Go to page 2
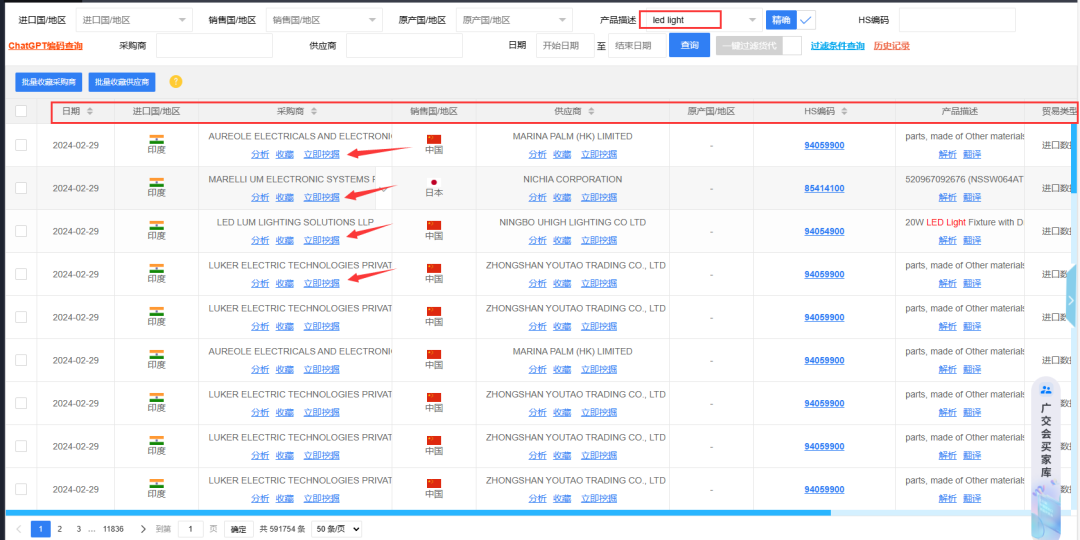Viewport: 1080px width, 540px height. click(x=59, y=529)
